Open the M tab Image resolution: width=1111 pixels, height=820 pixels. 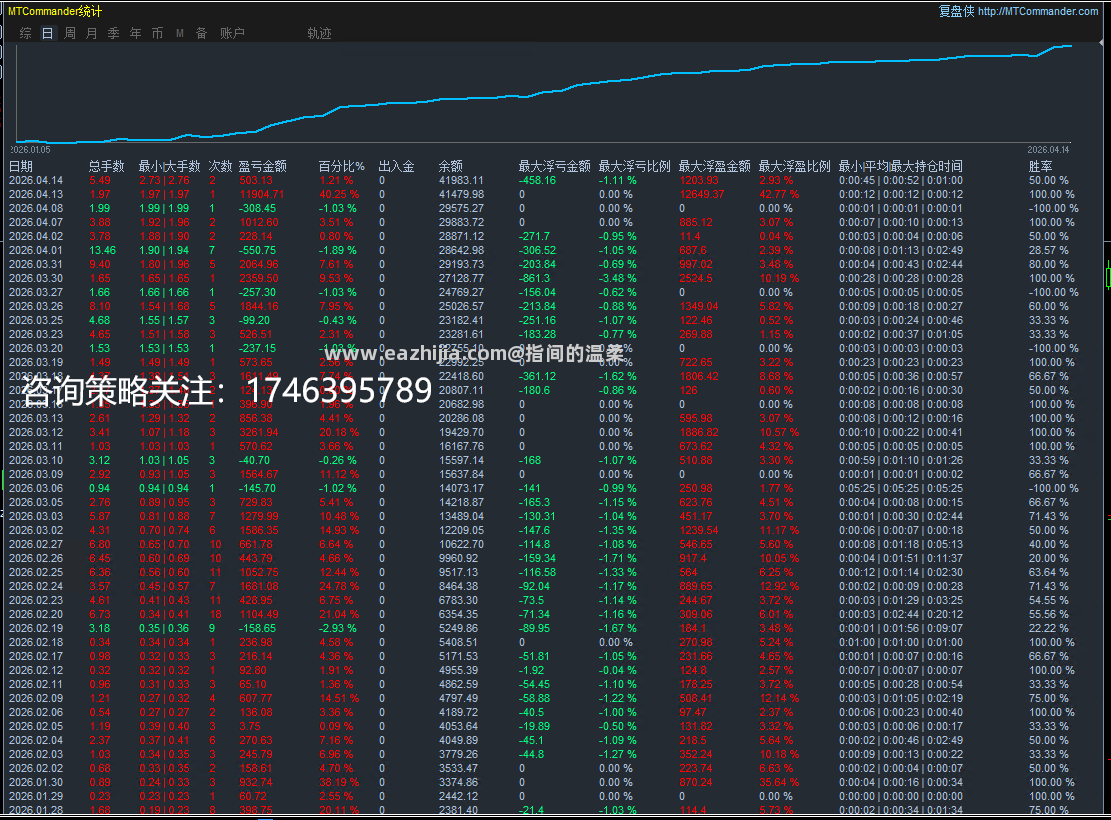[x=179, y=33]
